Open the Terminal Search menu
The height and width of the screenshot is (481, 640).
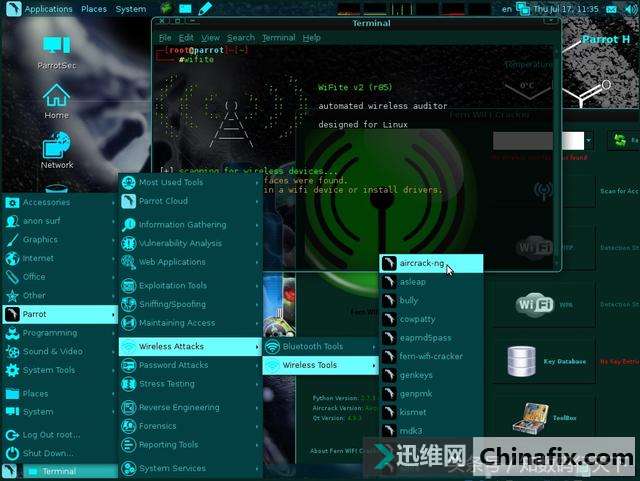(x=240, y=38)
